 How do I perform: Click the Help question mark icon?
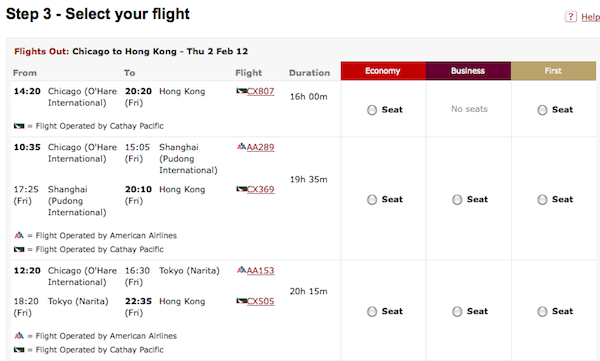pyautogui.click(x=571, y=16)
